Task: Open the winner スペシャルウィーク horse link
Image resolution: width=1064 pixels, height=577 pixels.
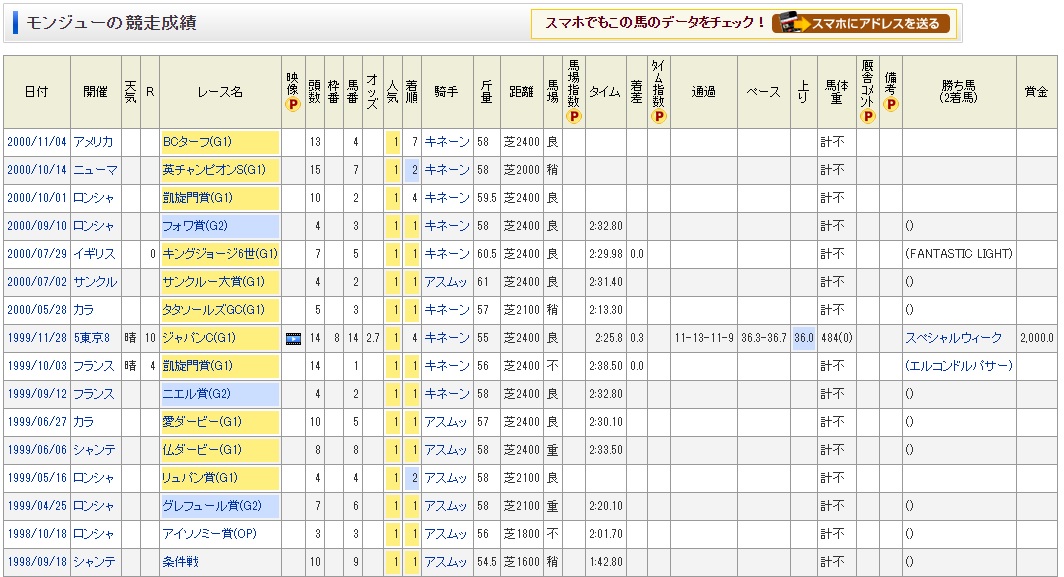Action: click(956, 338)
